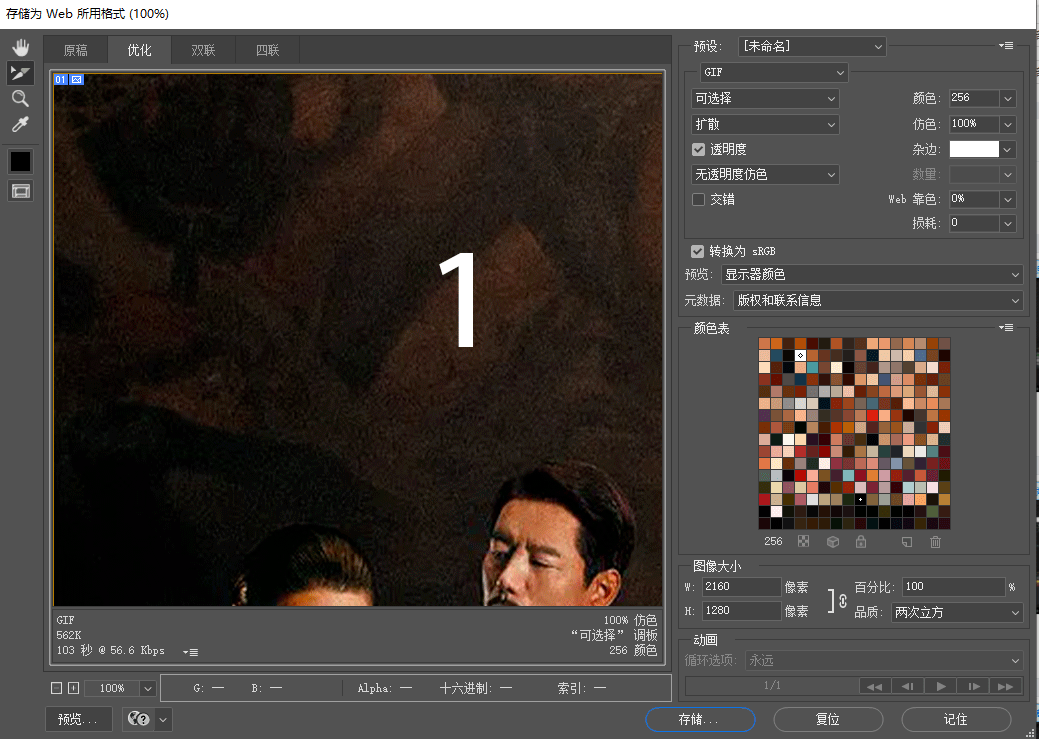
Task: Toggle the 转换为 sRGB checkbox
Action: click(x=697, y=251)
